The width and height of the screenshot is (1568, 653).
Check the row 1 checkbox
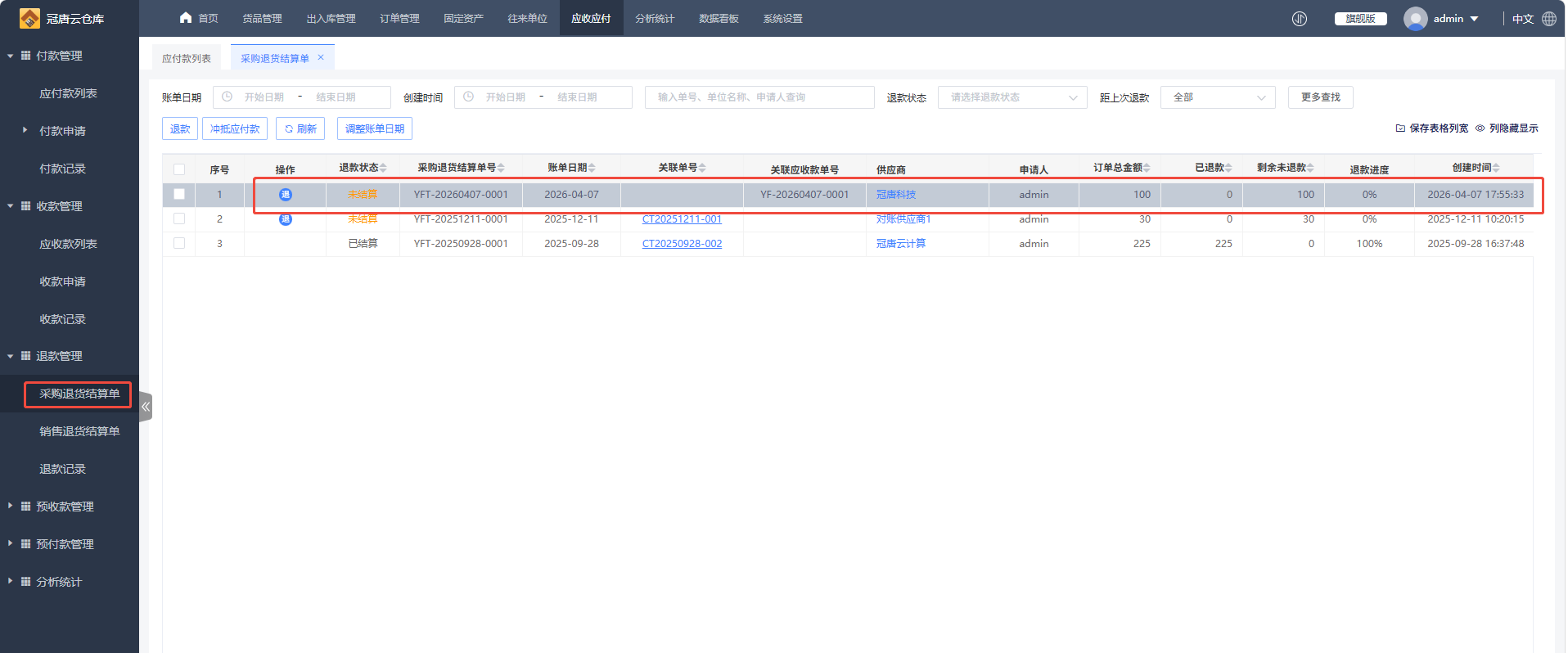[179, 194]
